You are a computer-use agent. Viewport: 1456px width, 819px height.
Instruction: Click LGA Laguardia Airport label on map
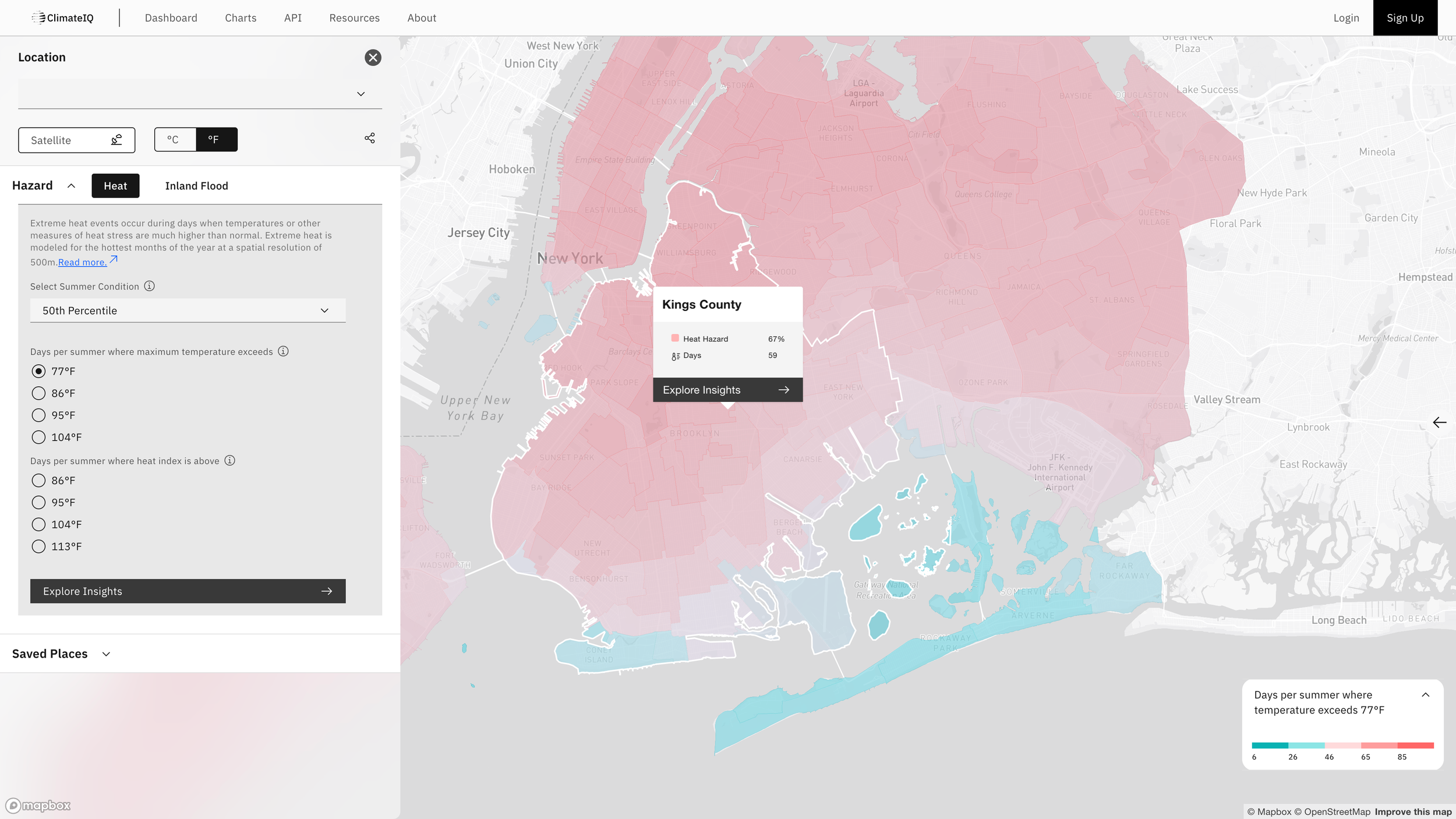pyautogui.click(x=863, y=93)
